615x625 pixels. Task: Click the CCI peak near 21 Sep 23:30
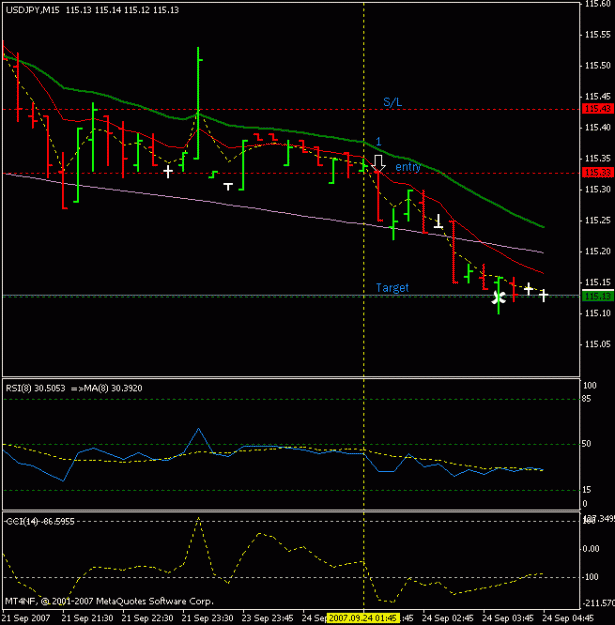click(198, 519)
